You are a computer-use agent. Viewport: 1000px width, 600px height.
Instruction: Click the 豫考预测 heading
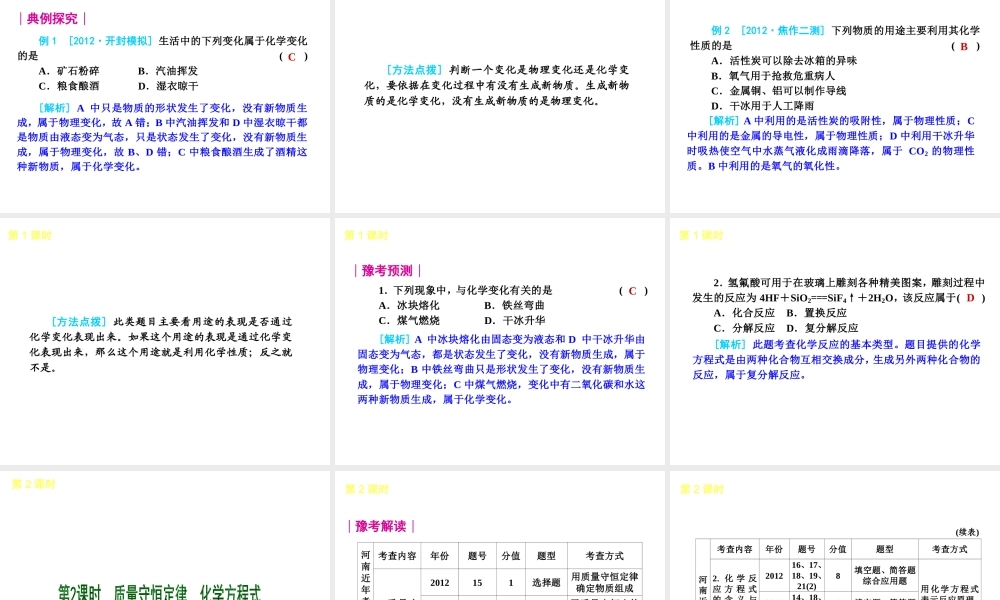tap(387, 270)
